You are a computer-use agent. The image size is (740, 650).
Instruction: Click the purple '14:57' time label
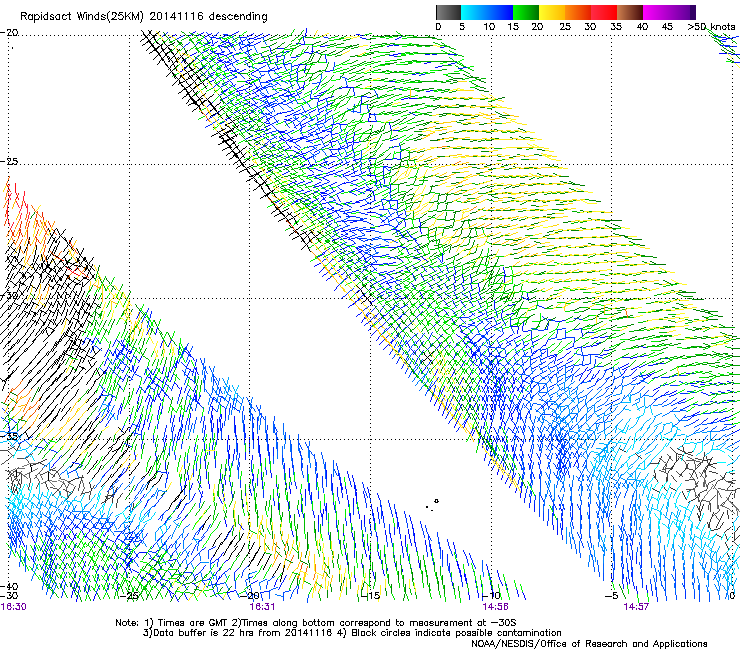pos(636,607)
